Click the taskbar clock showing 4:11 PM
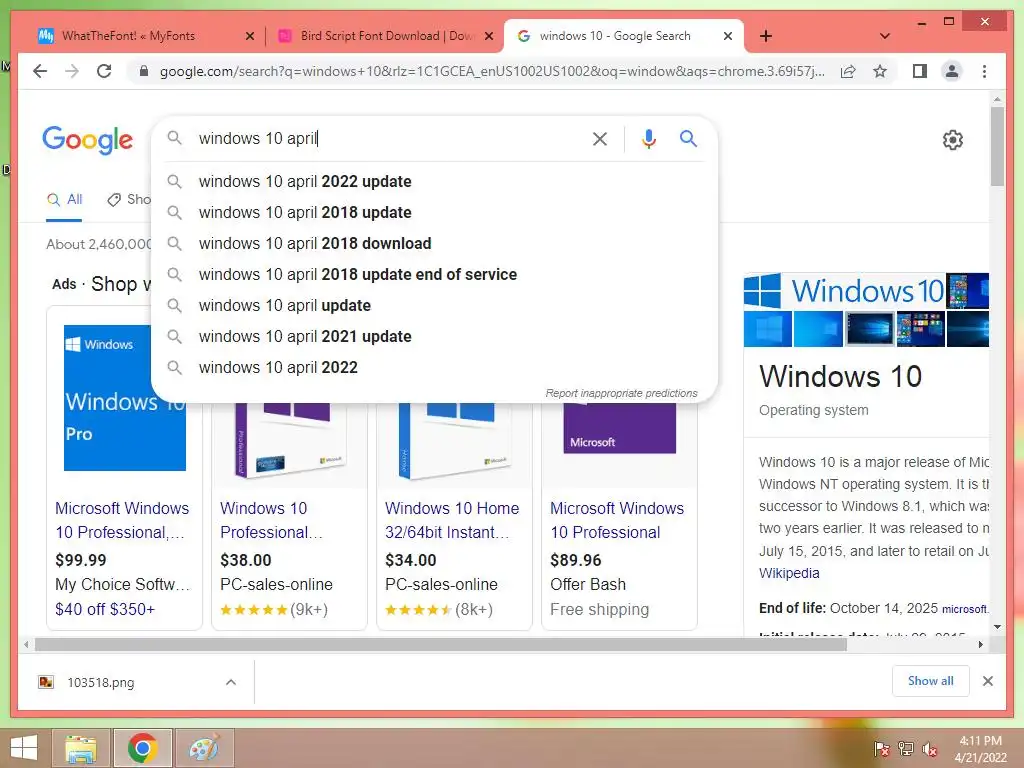 980,749
